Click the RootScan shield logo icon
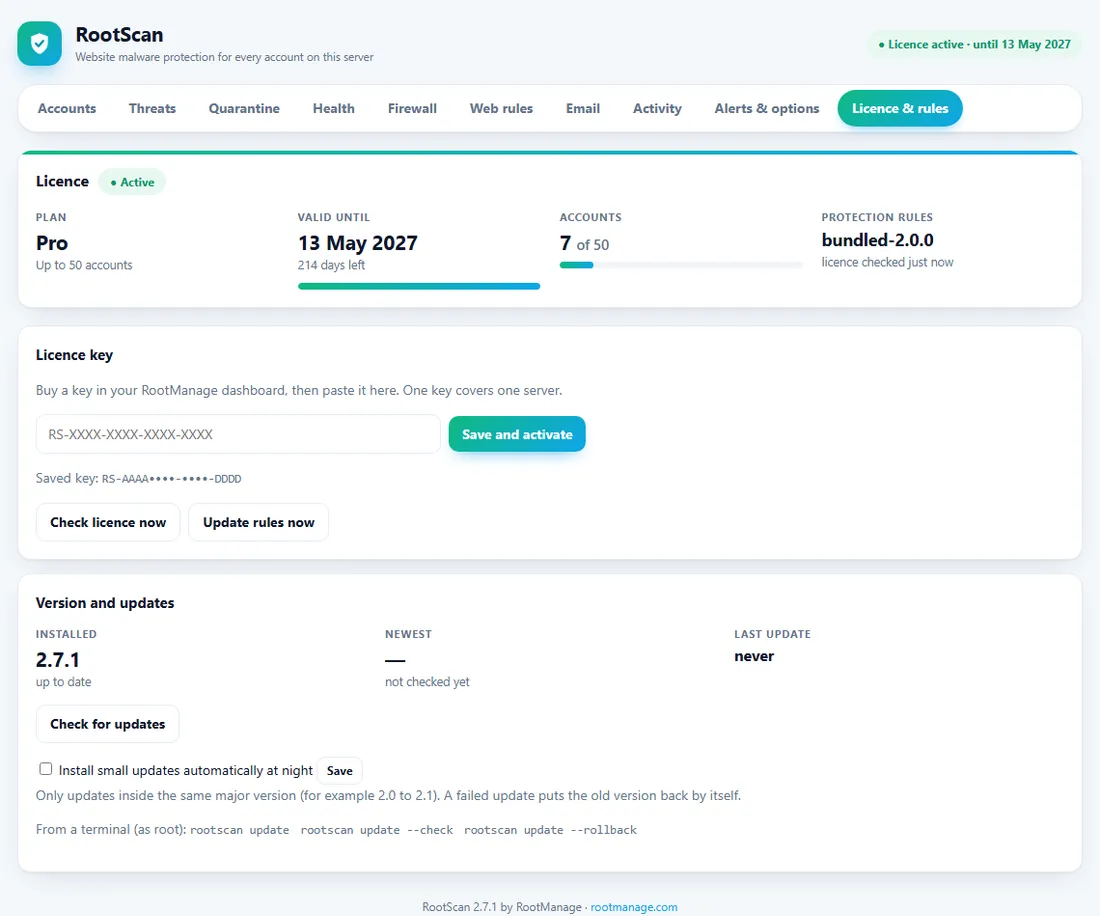Screen dimensions: 1100x916 click(39, 43)
